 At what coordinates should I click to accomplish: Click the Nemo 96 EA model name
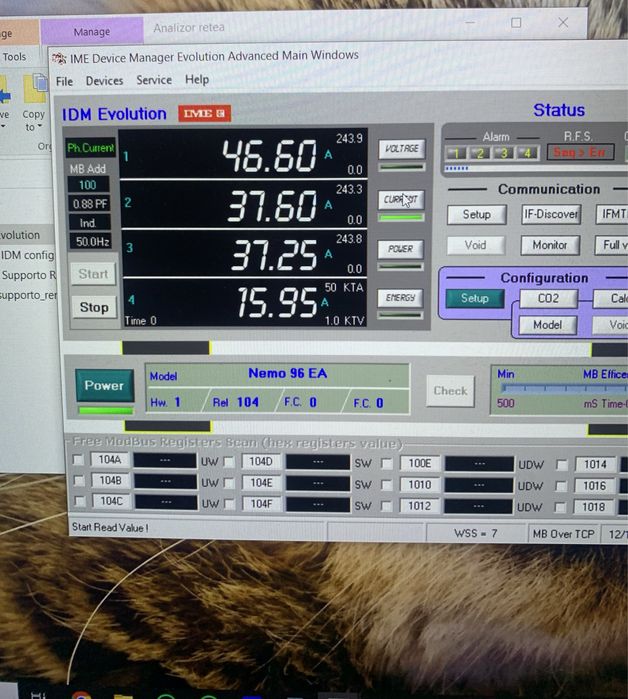(x=287, y=374)
